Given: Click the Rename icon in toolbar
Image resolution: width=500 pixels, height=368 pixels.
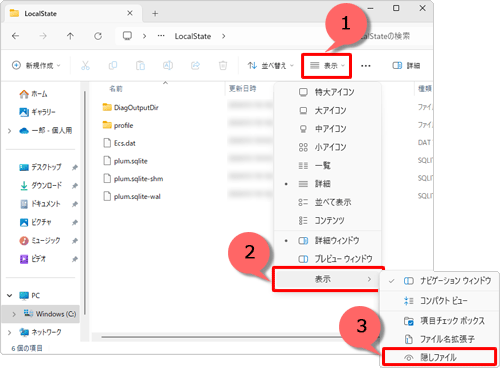Looking at the screenshot, I should [x=168, y=65].
